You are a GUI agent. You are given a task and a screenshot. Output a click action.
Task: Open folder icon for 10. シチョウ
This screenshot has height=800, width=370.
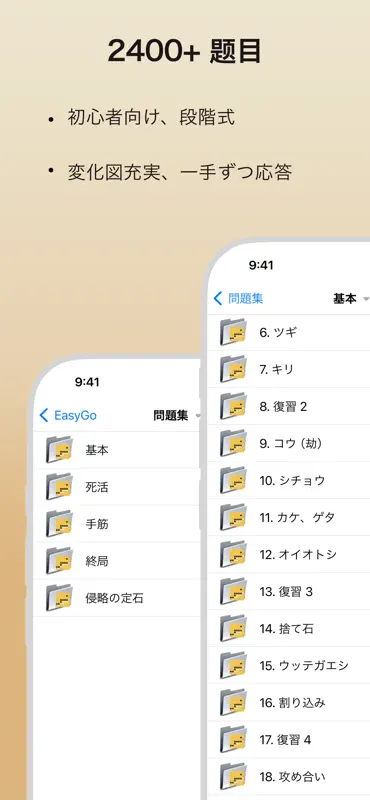point(233,480)
